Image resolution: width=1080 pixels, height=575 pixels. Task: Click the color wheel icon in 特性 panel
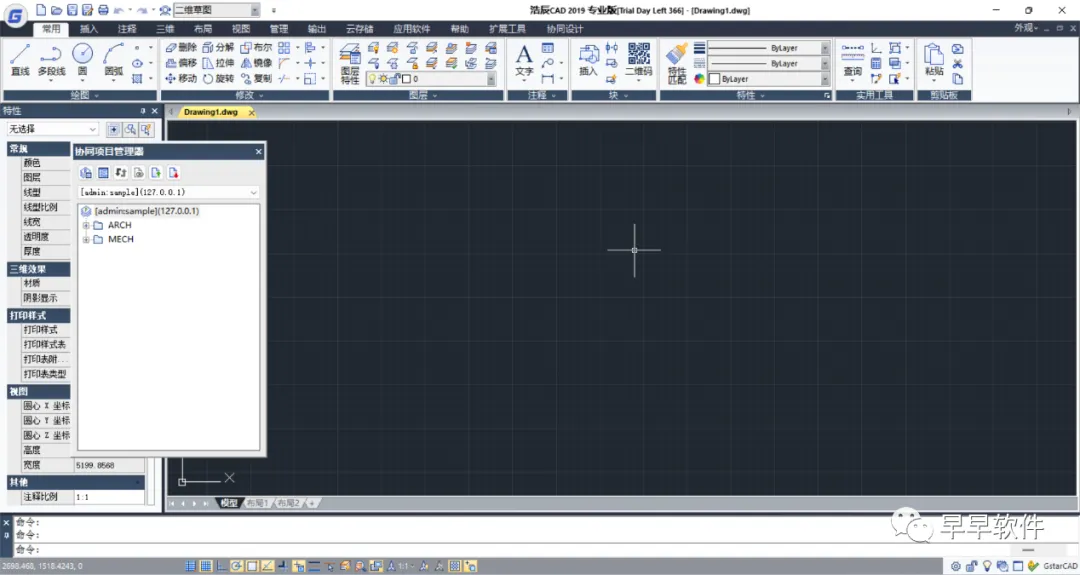pyautogui.click(x=699, y=79)
